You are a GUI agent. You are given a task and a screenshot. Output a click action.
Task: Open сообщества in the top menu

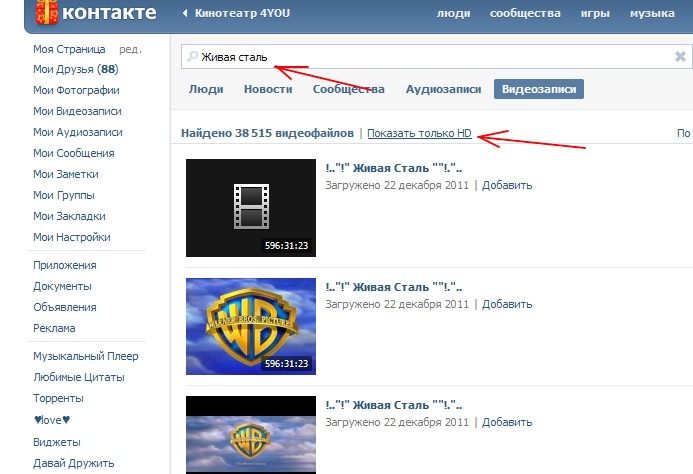pyautogui.click(x=525, y=13)
